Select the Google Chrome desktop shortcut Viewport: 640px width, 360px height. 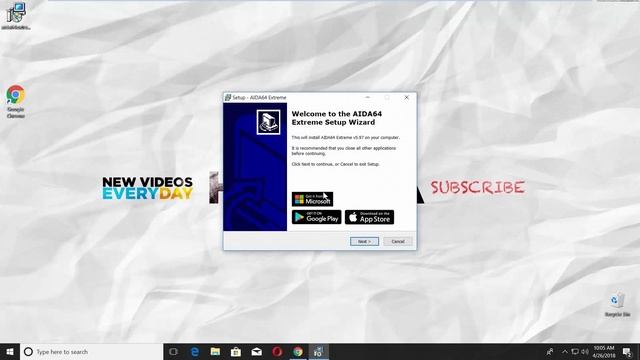point(16,102)
